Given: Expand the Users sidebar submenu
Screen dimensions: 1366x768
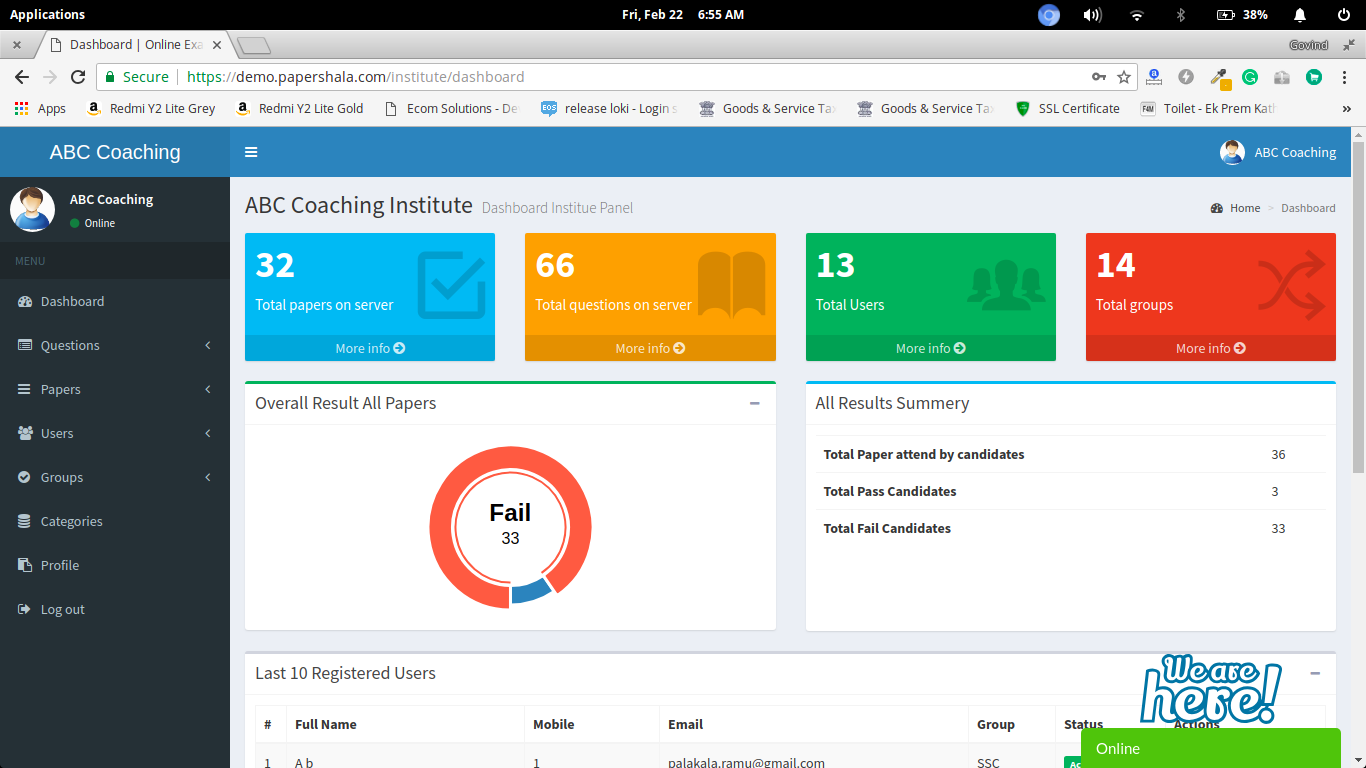Looking at the screenshot, I should click(208, 433).
